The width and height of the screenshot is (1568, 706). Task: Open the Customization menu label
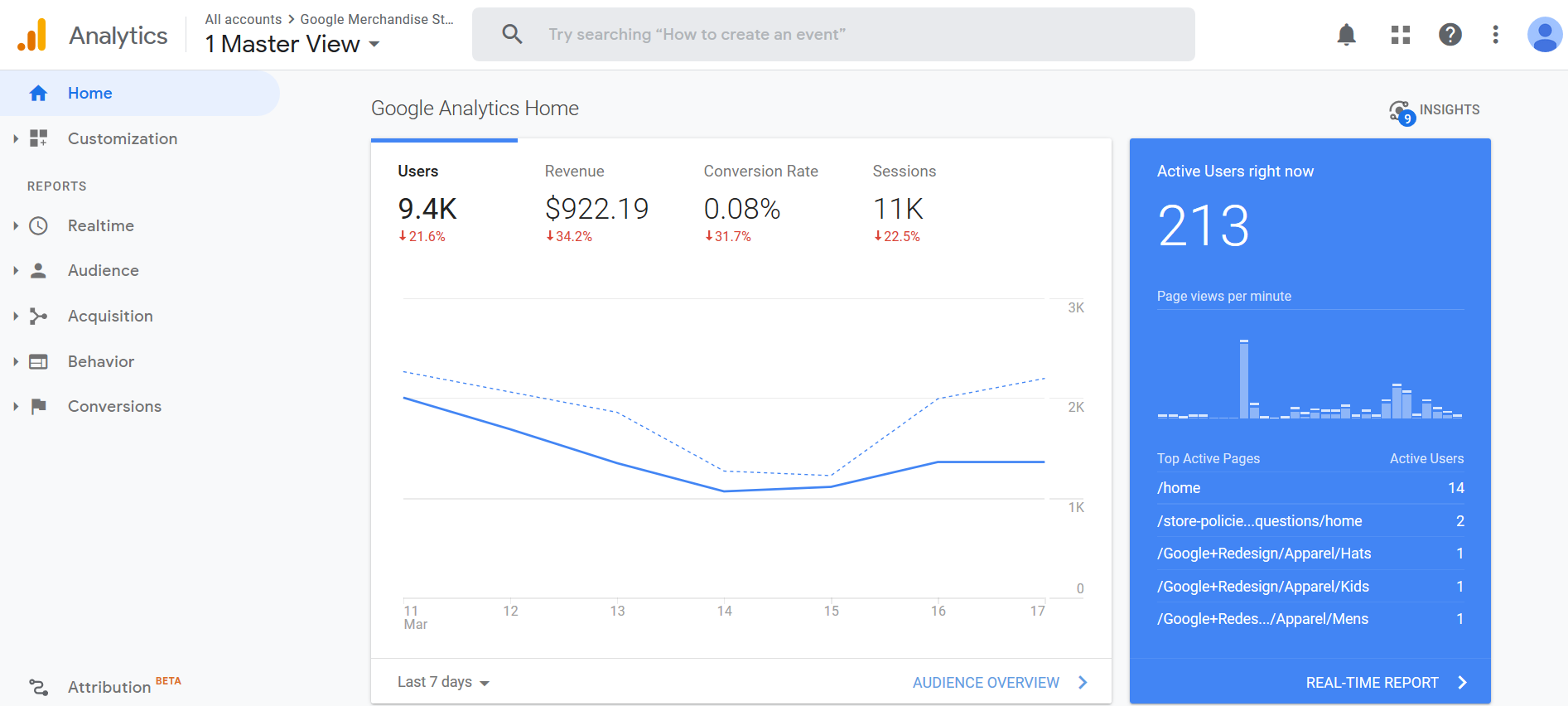click(x=123, y=138)
